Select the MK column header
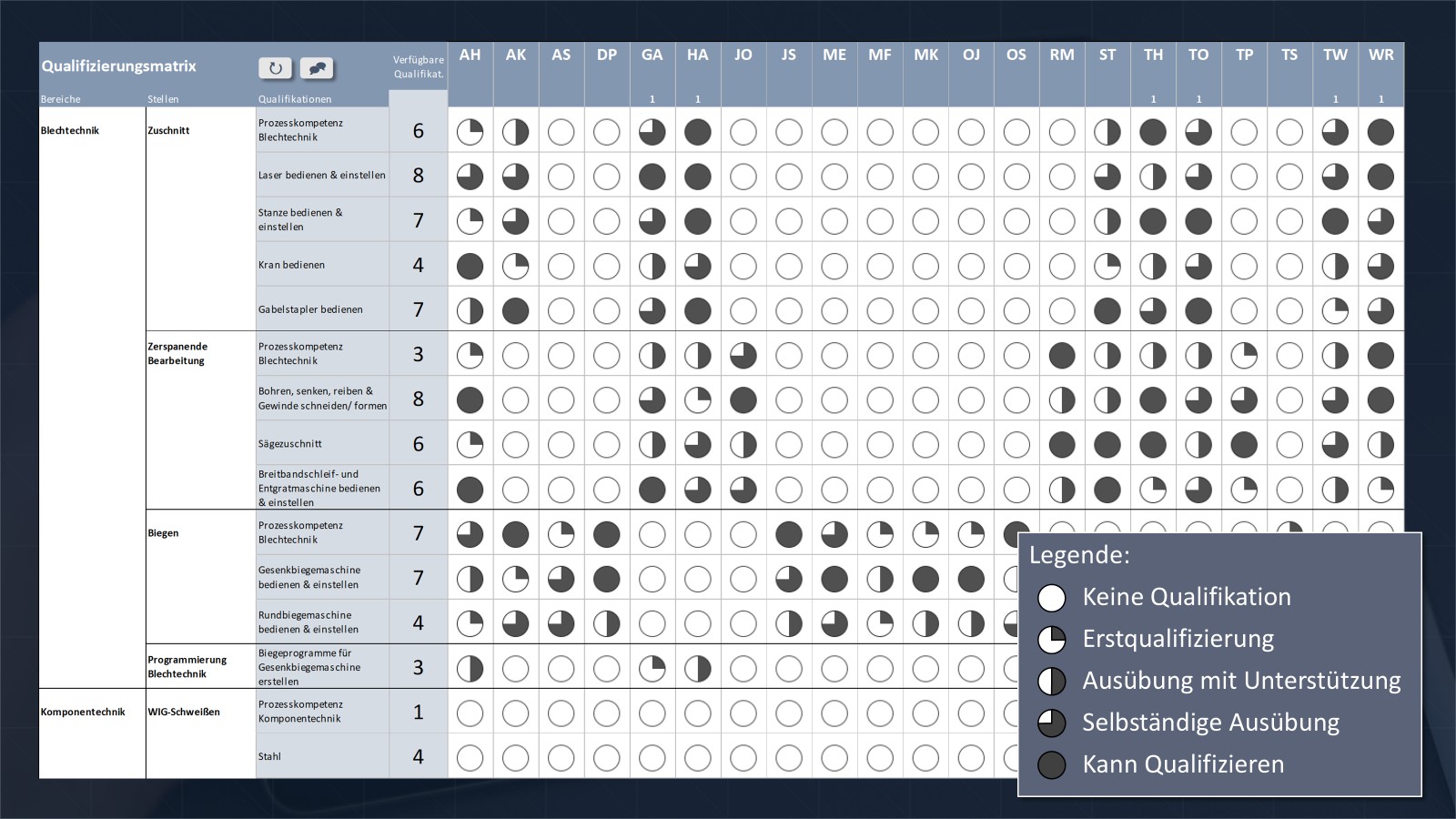Screen dimensions: 1456x819 925,55
